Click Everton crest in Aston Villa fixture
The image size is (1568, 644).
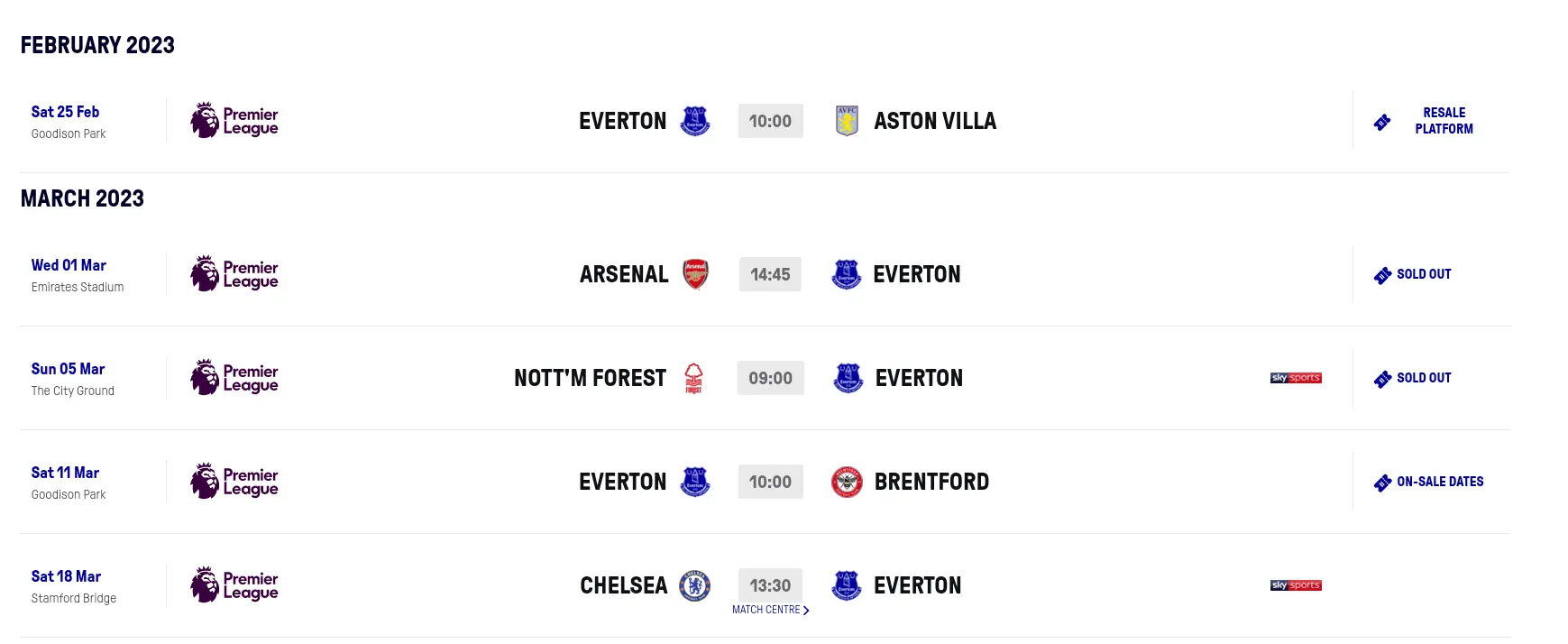(695, 121)
